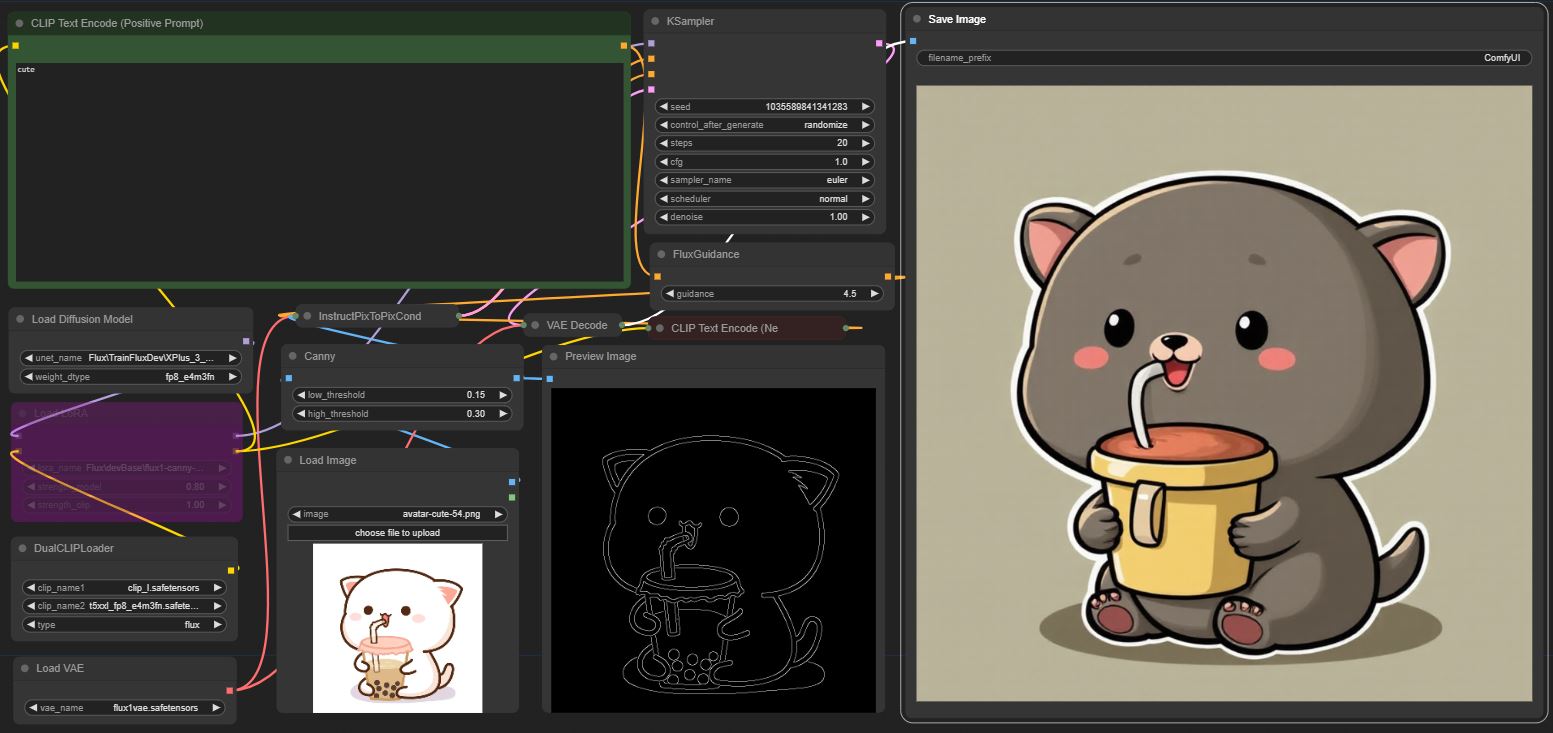This screenshot has height=733, width=1553.
Task: Select the KSampler node title
Action: tap(690, 21)
